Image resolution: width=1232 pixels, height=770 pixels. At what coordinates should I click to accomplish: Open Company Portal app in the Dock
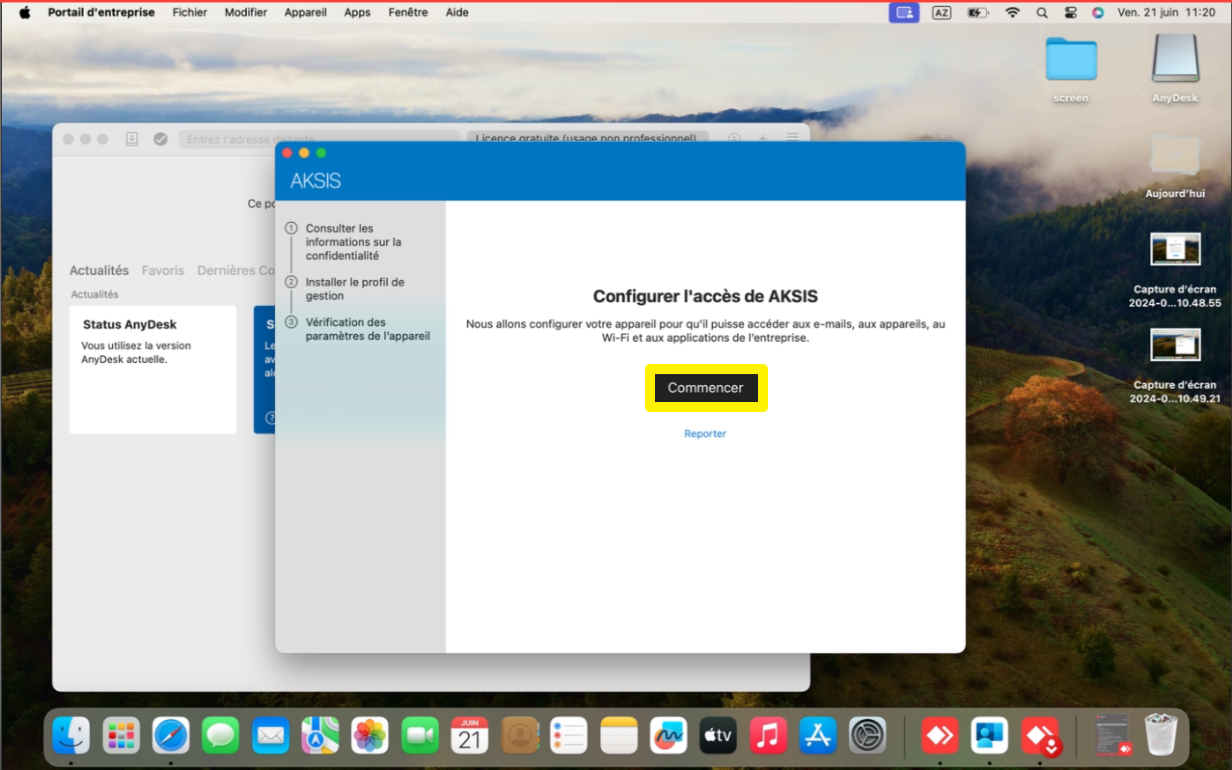(x=990, y=736)
